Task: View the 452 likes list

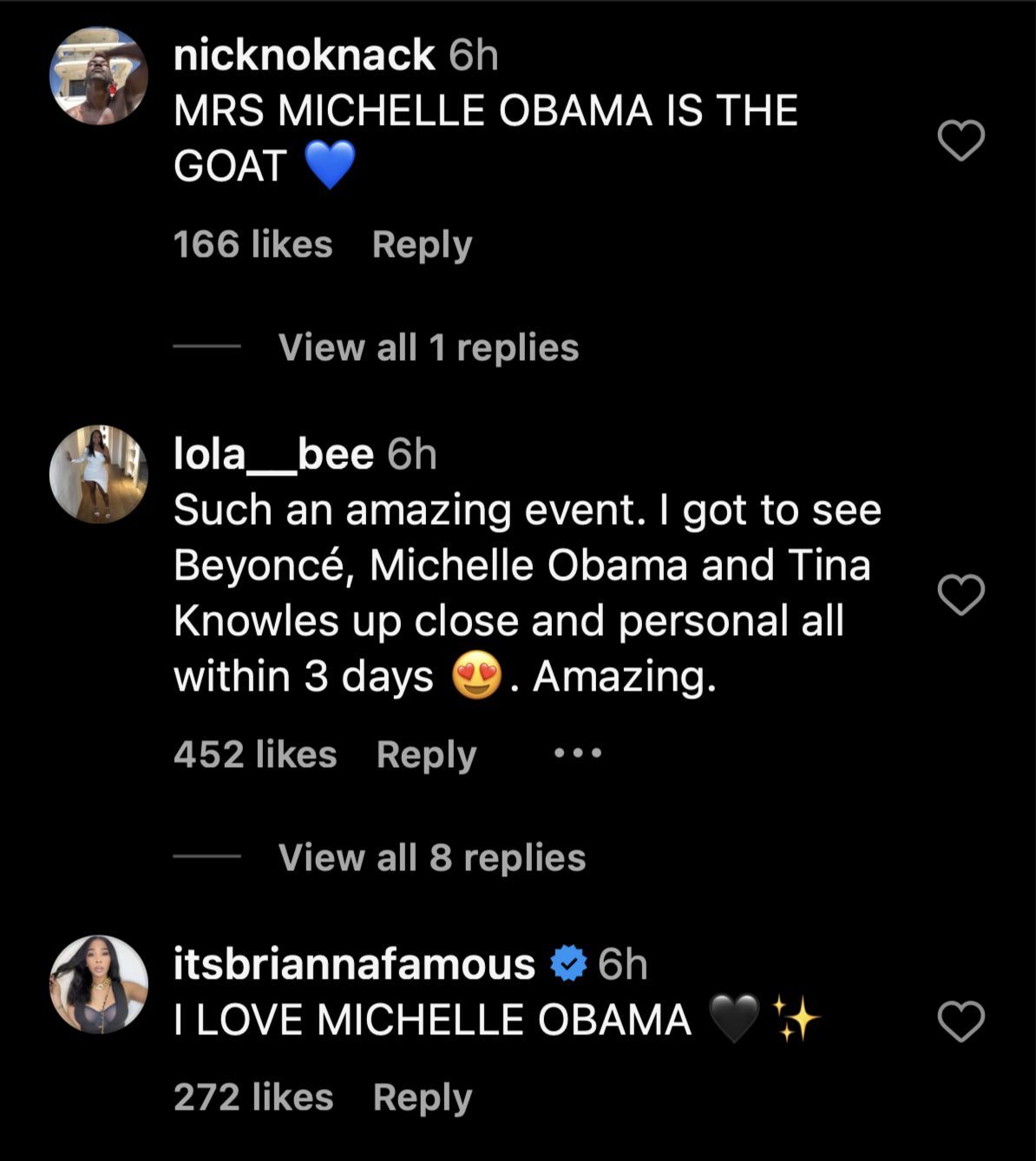Action: coord(255,754)
